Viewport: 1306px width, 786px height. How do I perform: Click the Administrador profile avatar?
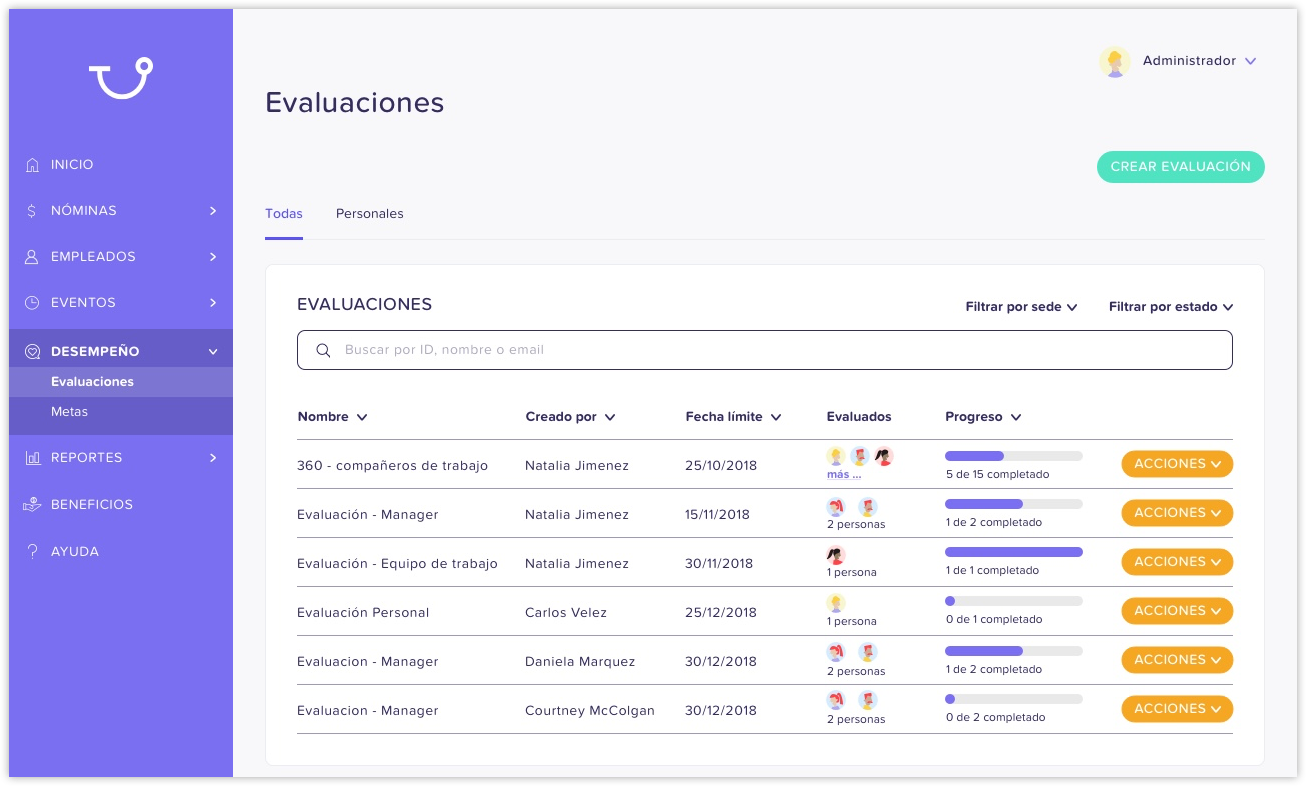pyautogui.click(x=1114, y=62)
